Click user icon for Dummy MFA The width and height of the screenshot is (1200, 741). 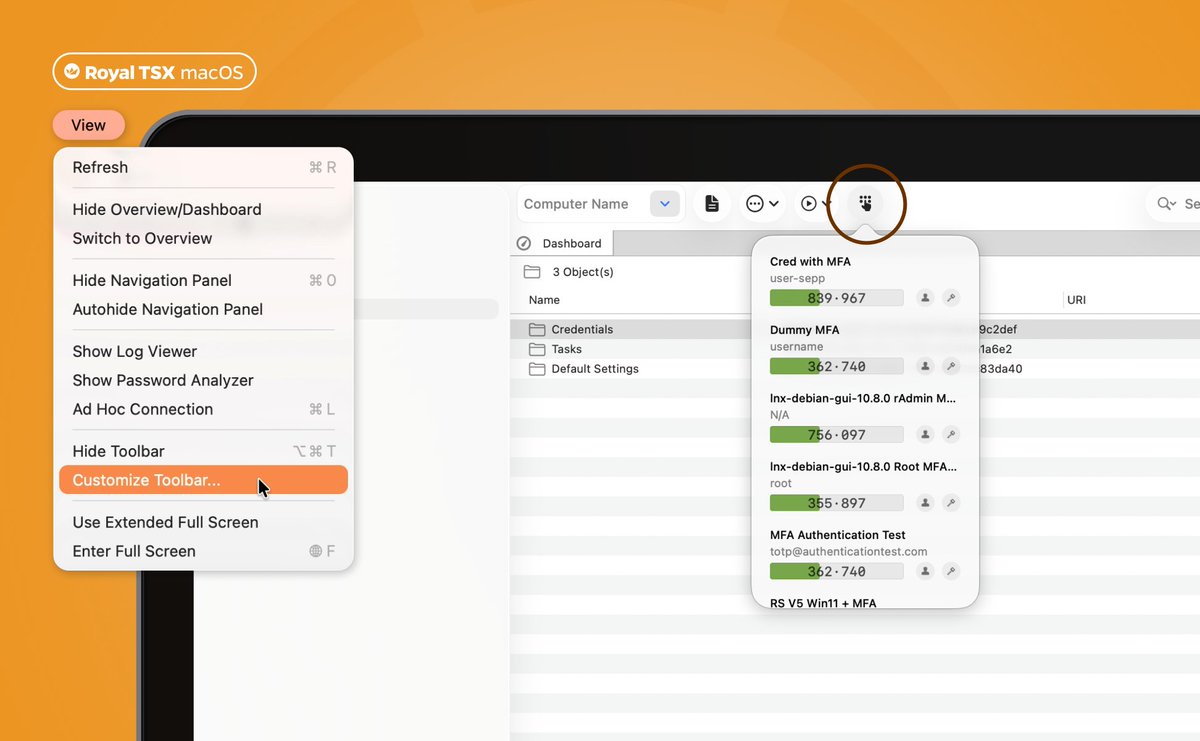click(925, 366)
